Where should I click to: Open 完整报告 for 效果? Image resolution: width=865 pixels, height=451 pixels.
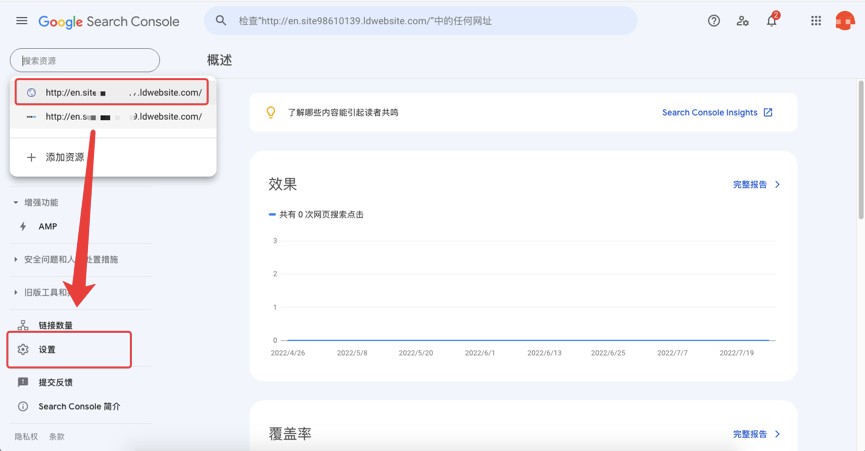pyautogui.click(x=750, y=185)
